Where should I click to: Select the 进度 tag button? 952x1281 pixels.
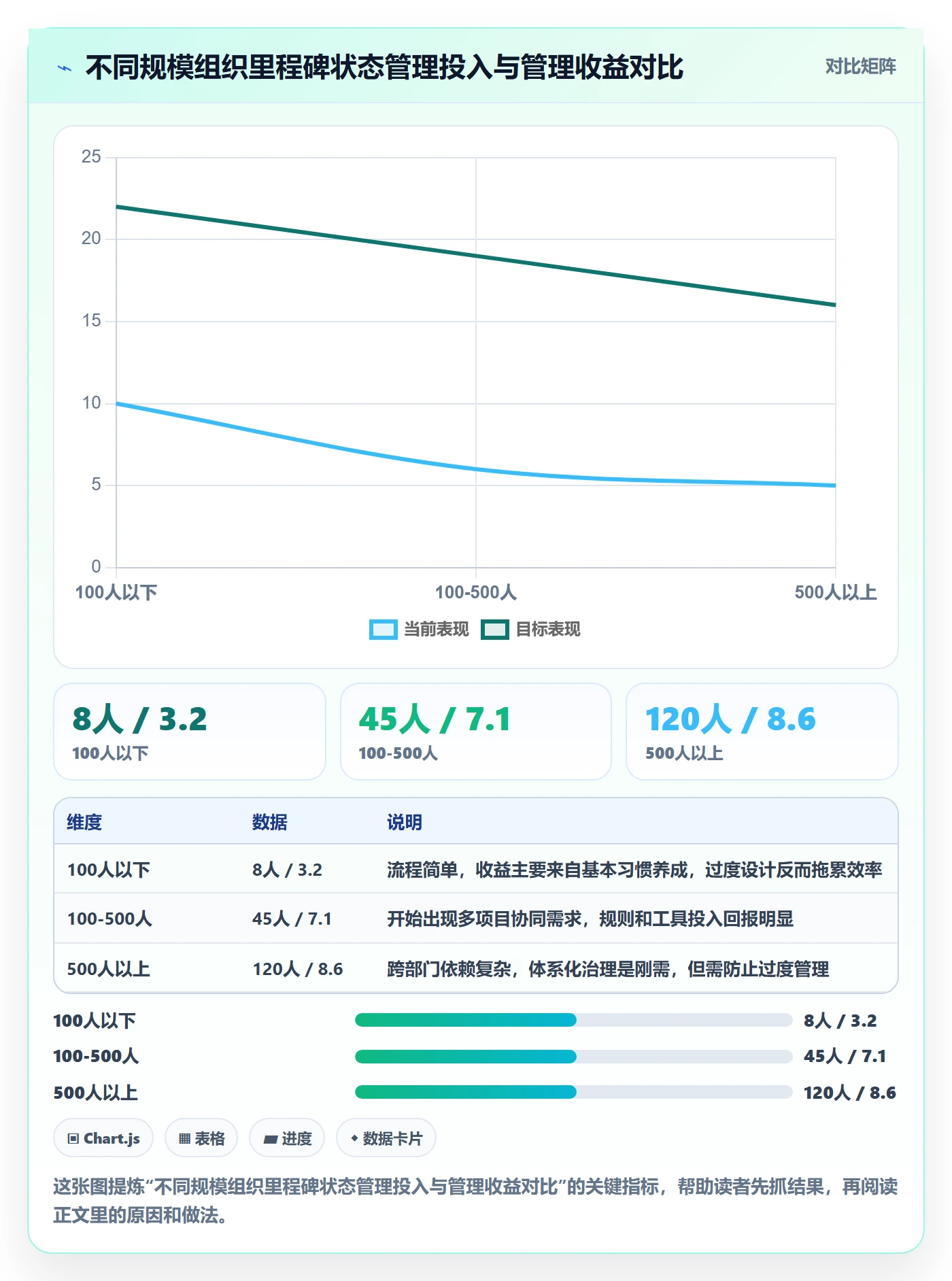click(287, 1138)
